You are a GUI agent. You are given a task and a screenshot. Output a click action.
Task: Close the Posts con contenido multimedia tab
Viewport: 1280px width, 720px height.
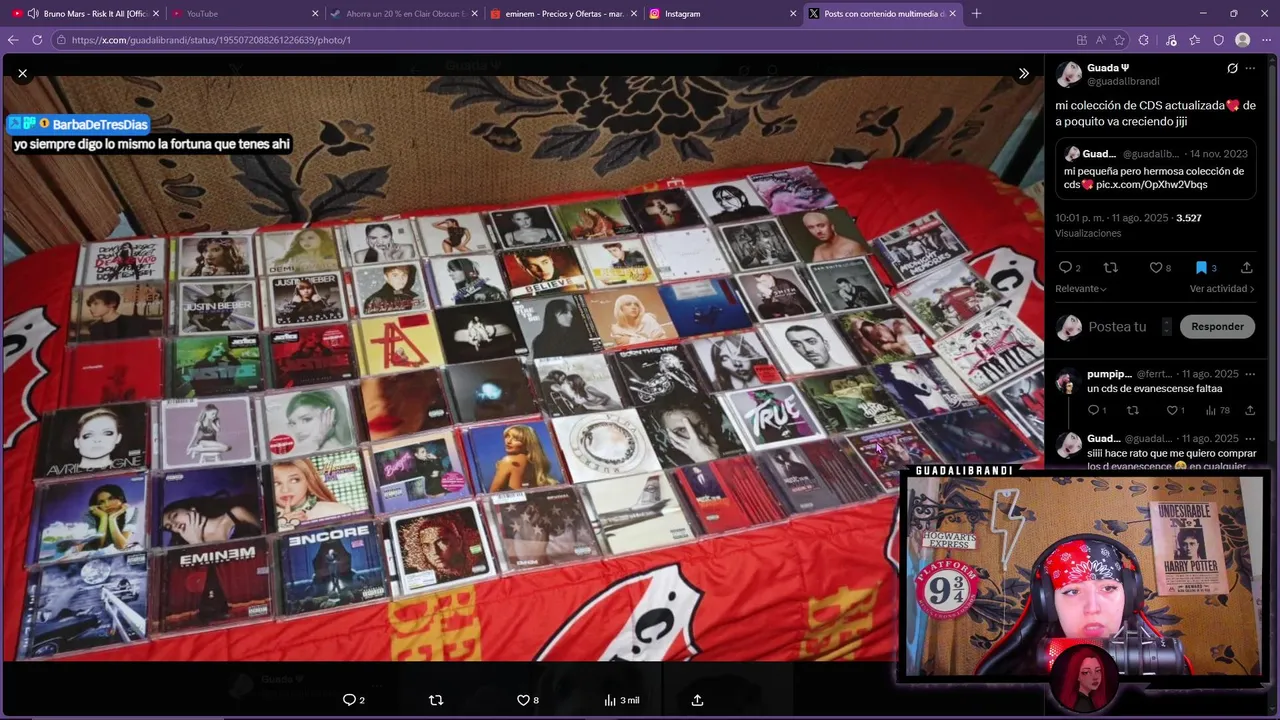pyautogui.click(x=953, y=13)
